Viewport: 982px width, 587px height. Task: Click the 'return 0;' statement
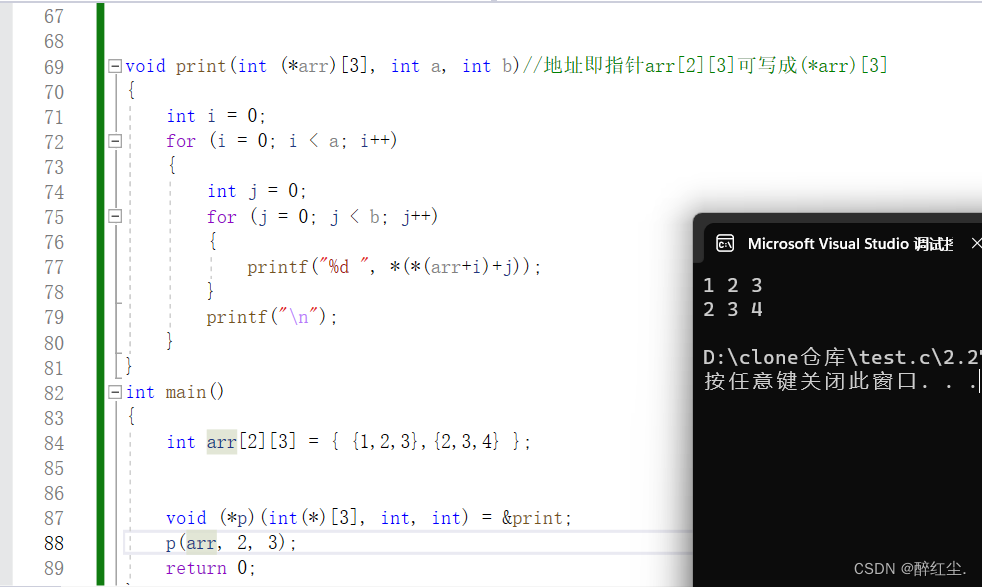coord(210,568)
